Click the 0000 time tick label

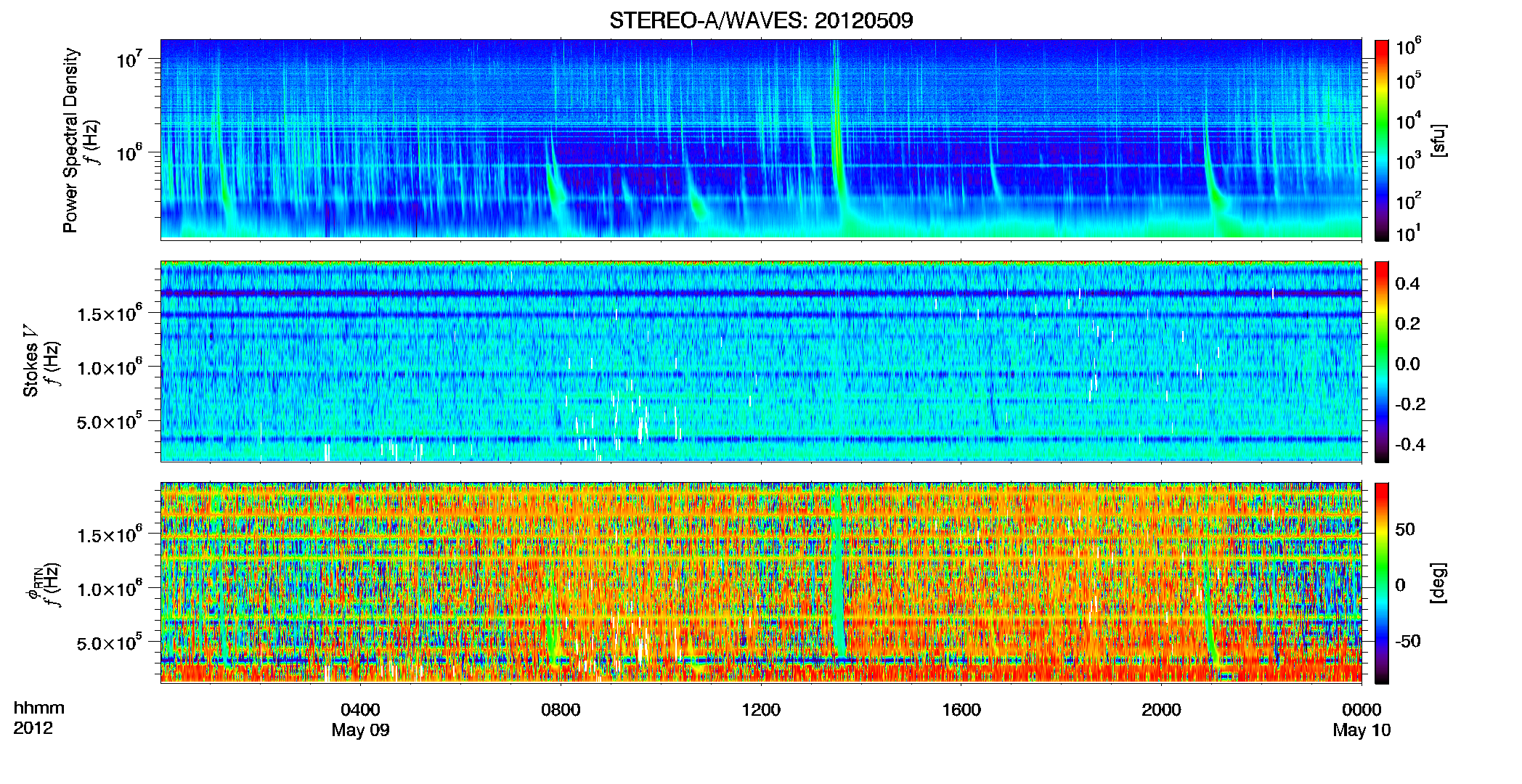coord(1362,709)
